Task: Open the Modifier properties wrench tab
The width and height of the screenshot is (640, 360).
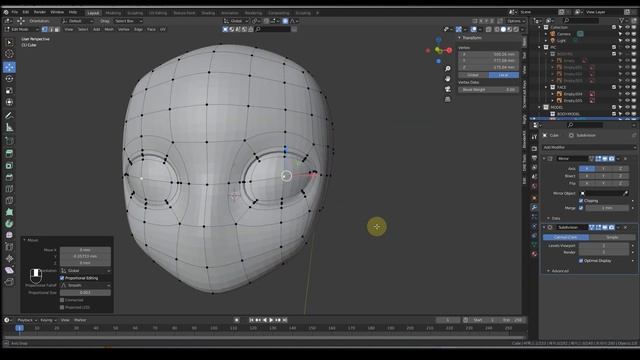Action: (534, 207)
